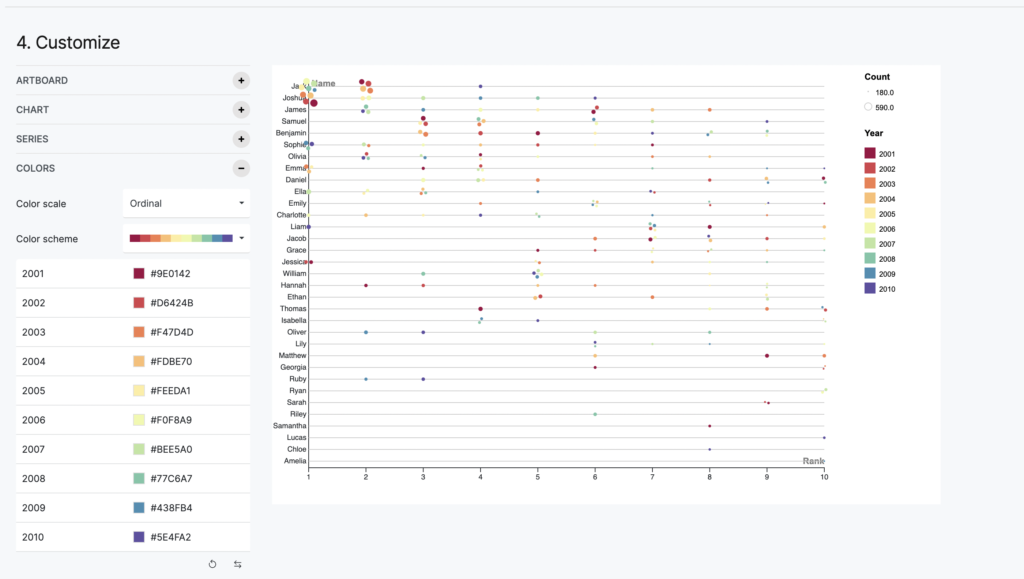Click the 2006 row in color list

coord(133,420)
